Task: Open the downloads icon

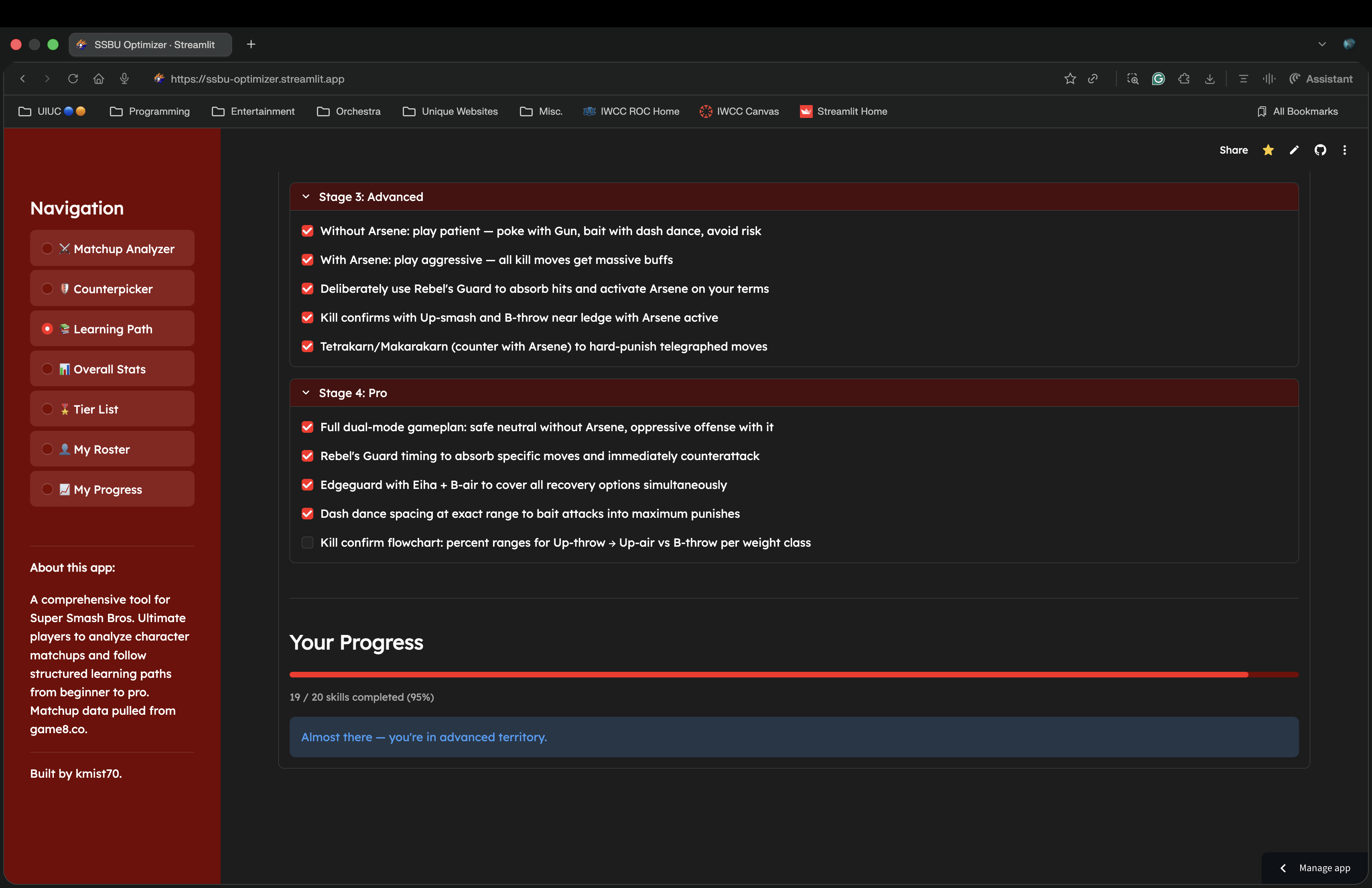Action: point(1210,79)
